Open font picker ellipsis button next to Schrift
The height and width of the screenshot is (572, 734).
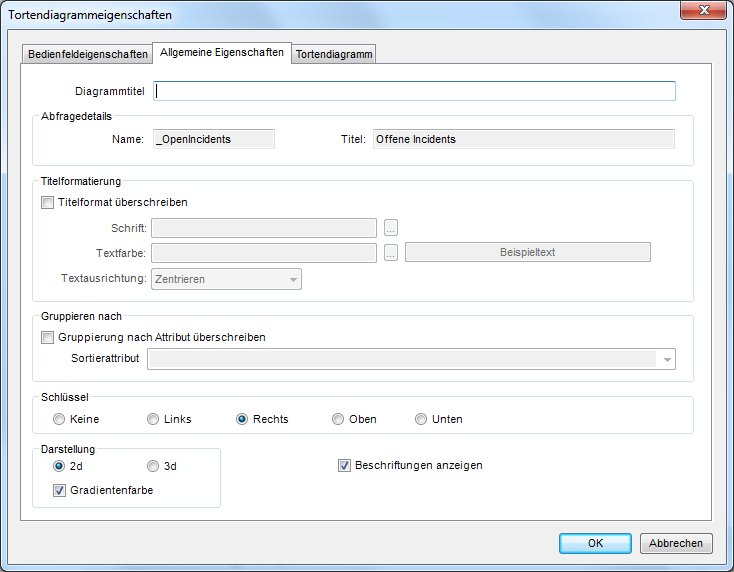(x=391, y=228)
